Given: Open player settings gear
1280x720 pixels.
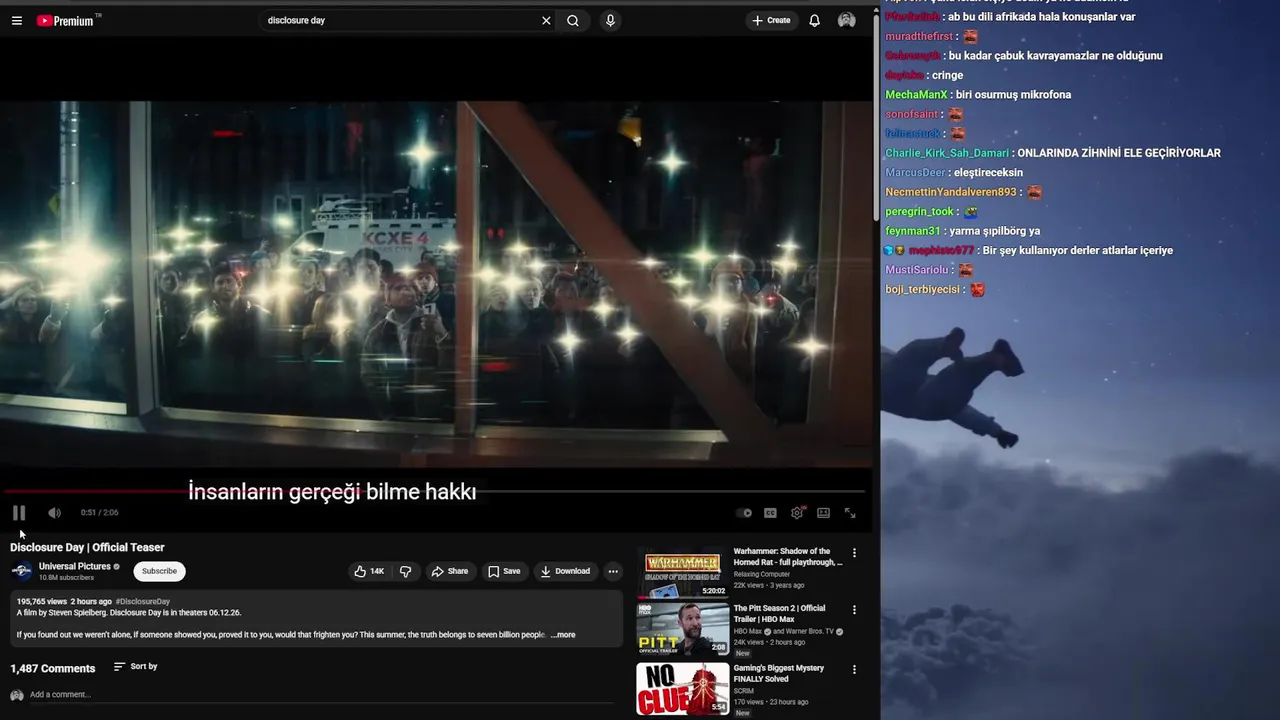Looking at the screenshot, I should [797, 513].
